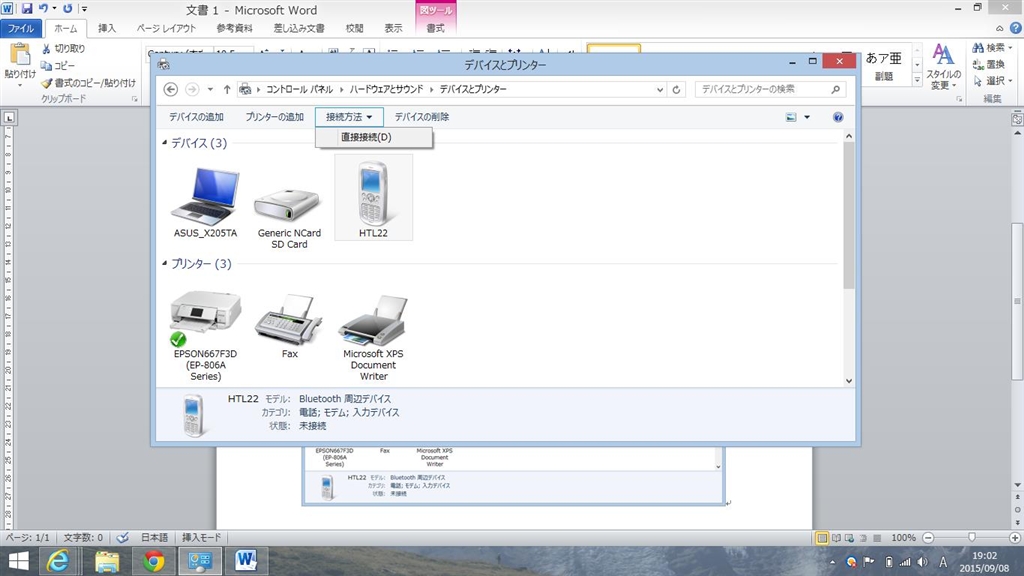Click デバイスの削除 in the command bar

(x=421, y=117)
